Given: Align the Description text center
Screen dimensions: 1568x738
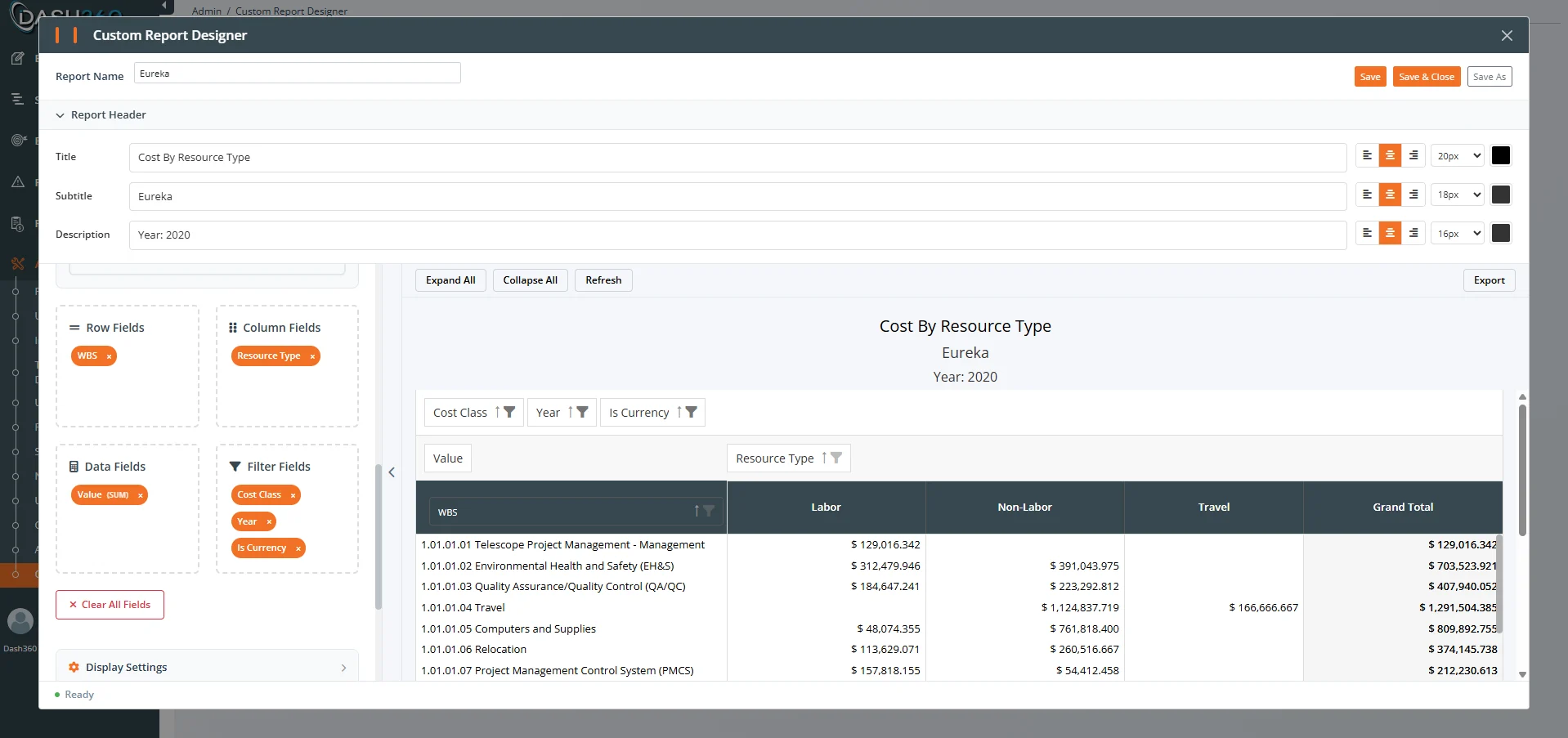Looking at the screenshot, I should [x=1390, y=233].
